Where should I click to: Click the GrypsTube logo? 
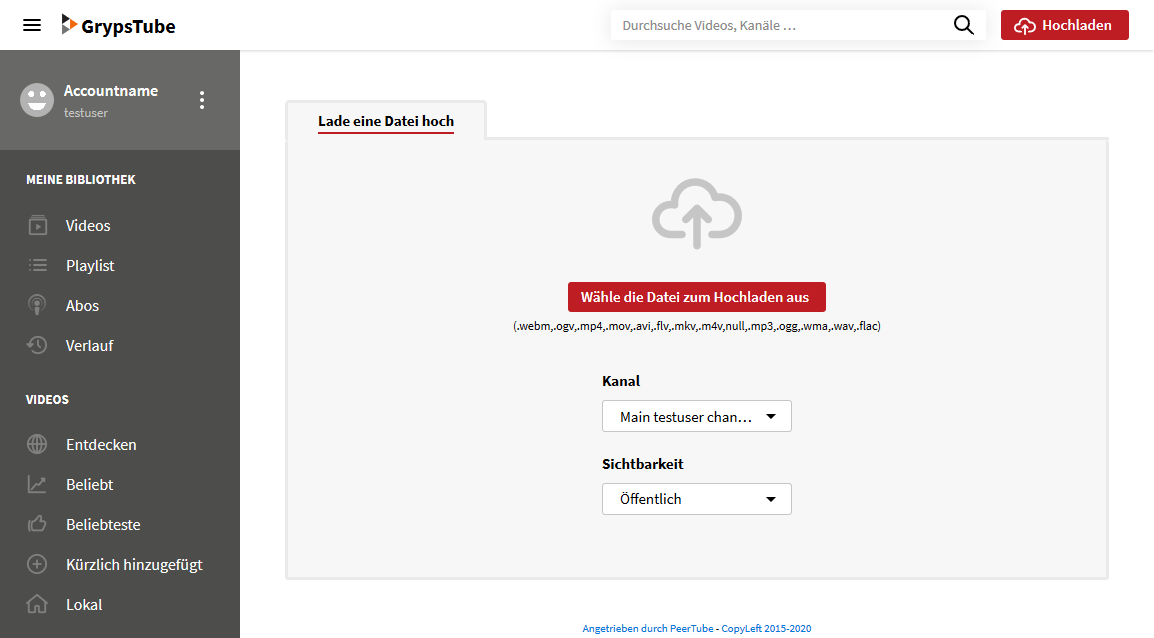(118, 26)
